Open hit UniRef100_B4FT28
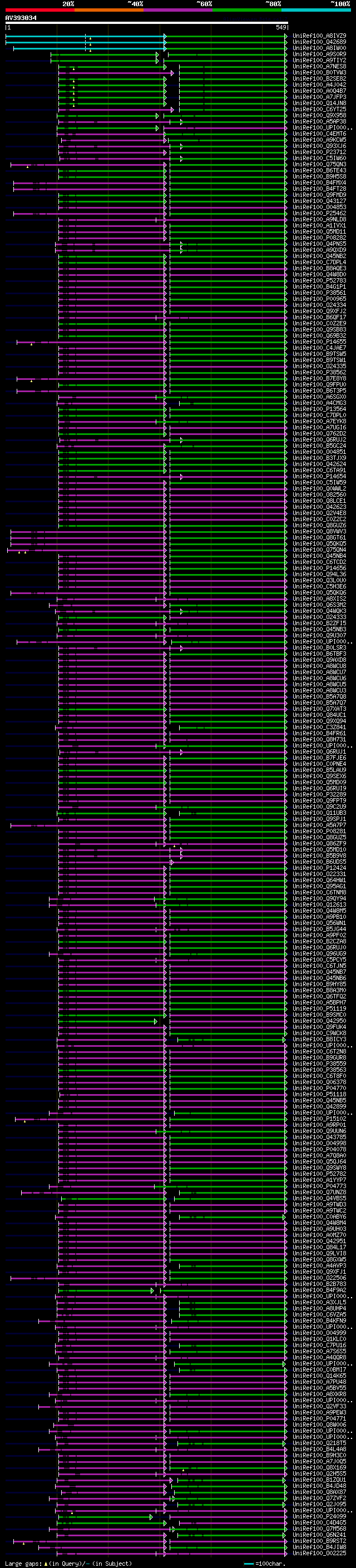The width and height of the screenshot is (356, 1568). (x=319, y=189)
